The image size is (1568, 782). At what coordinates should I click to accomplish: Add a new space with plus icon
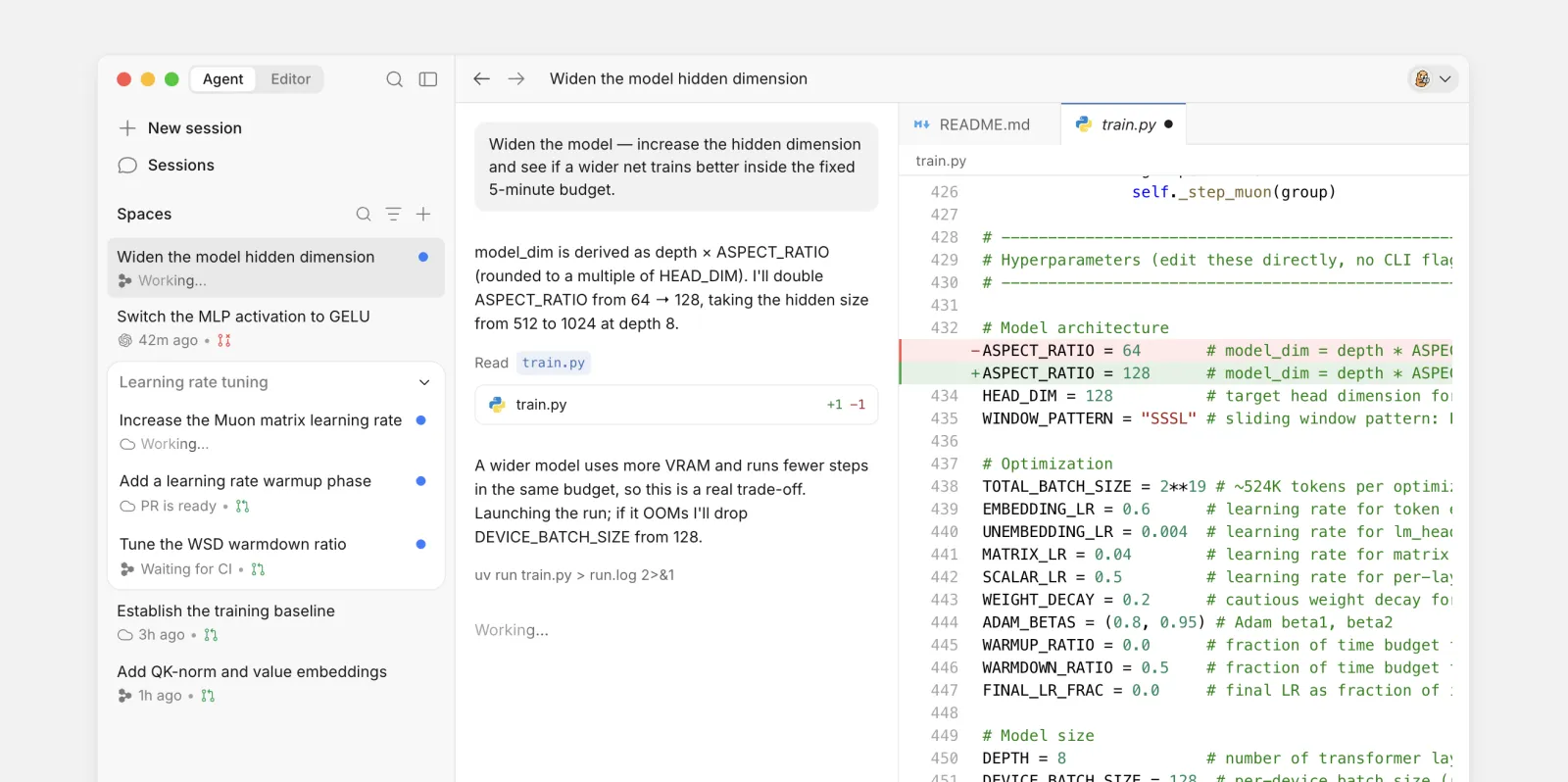(x=423, y=214)
